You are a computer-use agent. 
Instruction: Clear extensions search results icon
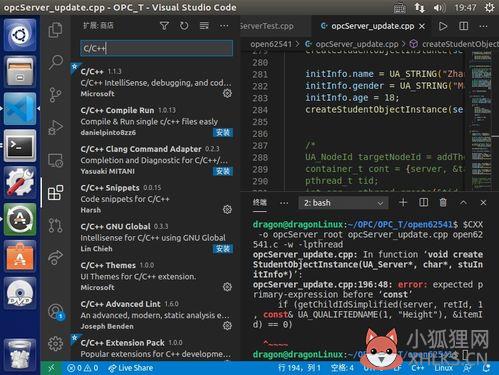coord(204,26)
